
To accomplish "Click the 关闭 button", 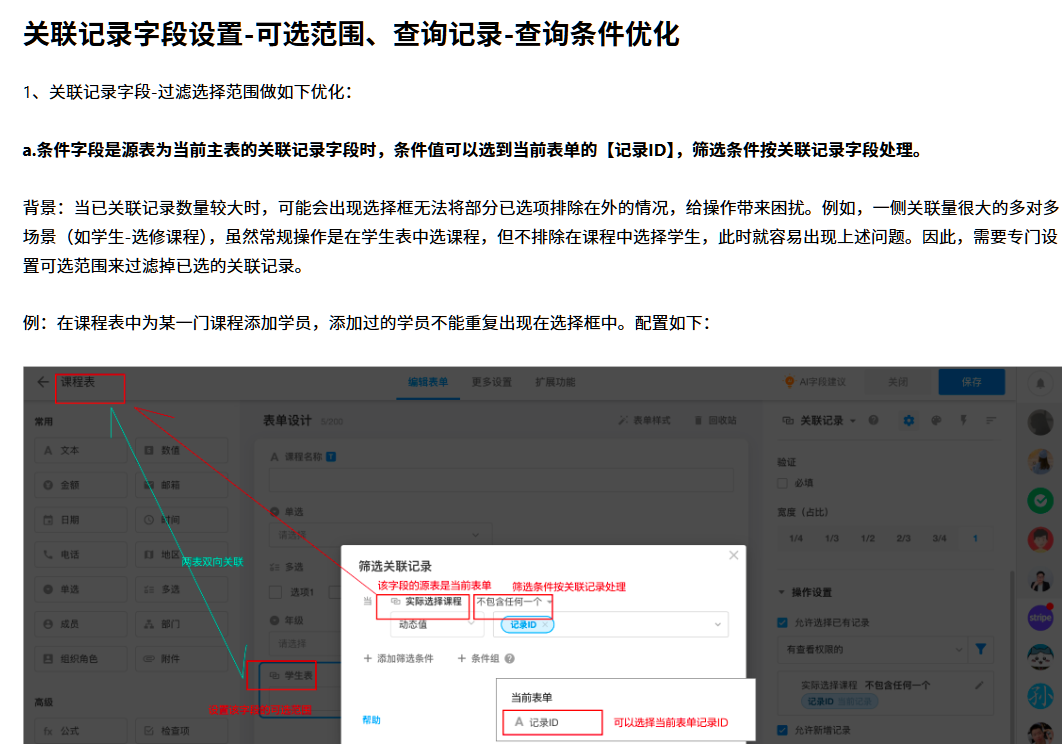I will tap(898, 382).
